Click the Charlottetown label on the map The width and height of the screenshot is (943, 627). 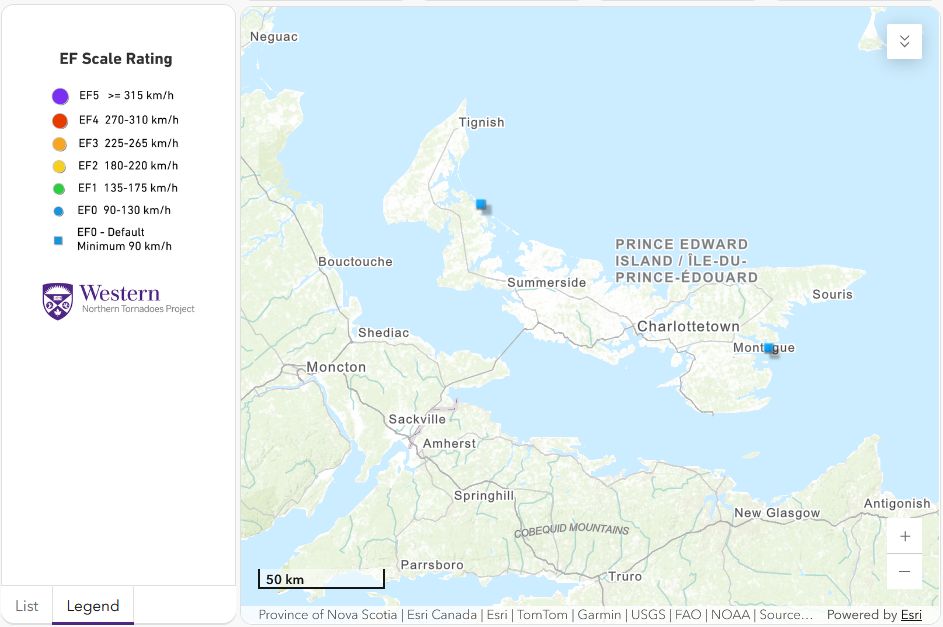pos(688,326)
